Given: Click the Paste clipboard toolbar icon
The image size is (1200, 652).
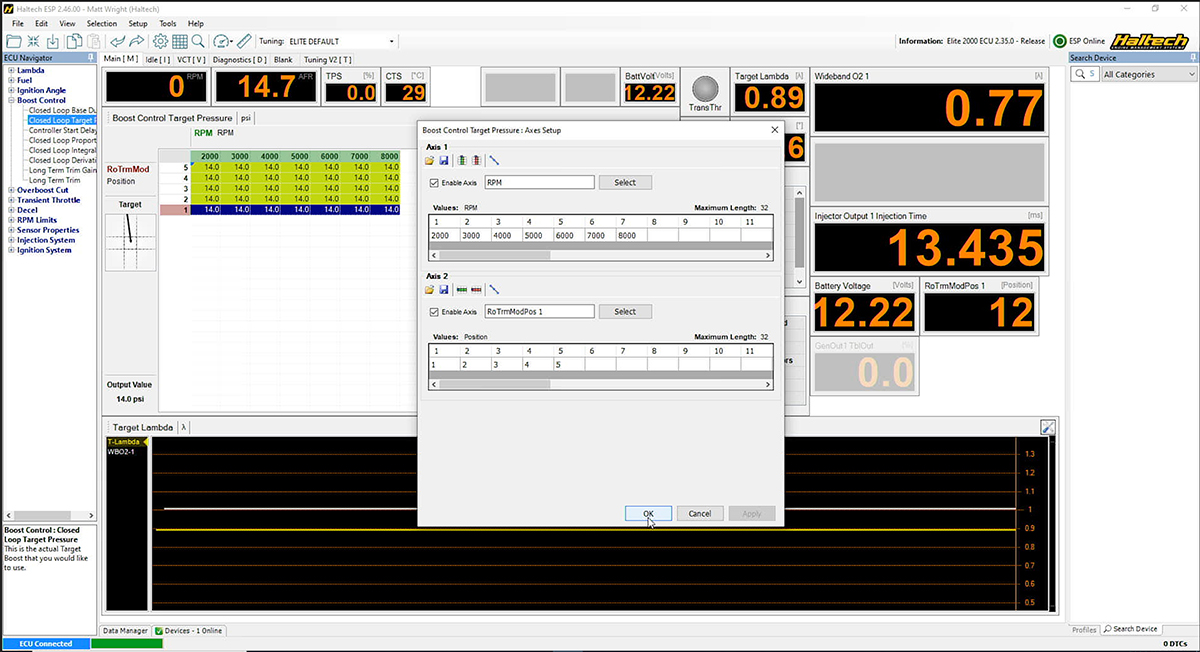Looking at the screenshot, I should 93,41.
